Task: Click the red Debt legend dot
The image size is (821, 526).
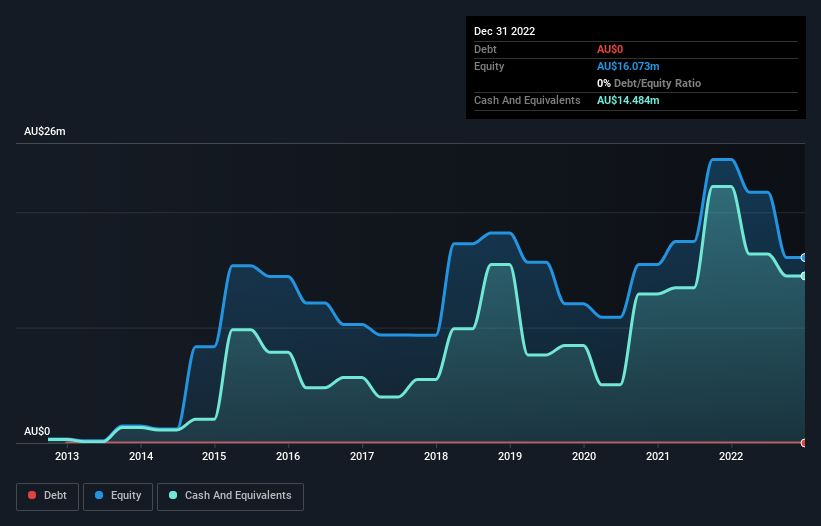Action: [x=32, y=495]
